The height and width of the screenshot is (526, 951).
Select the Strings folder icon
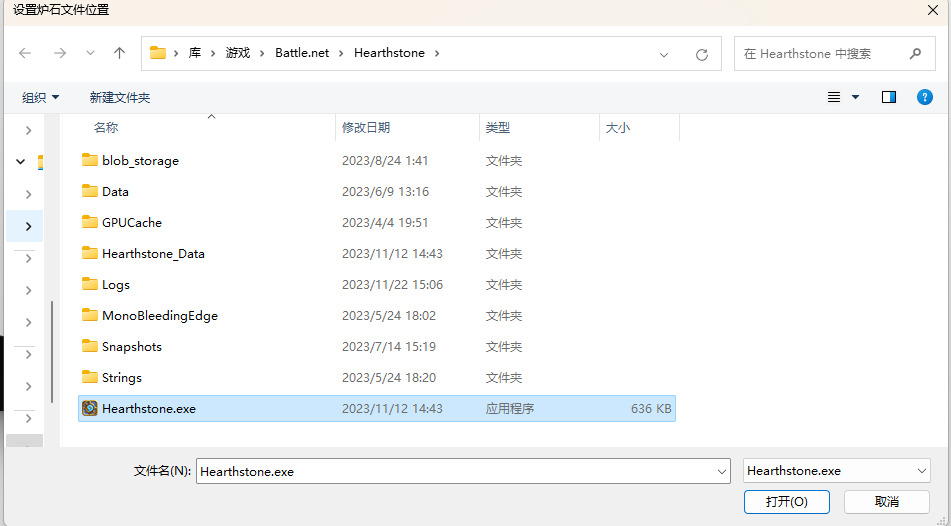point(90,377)
